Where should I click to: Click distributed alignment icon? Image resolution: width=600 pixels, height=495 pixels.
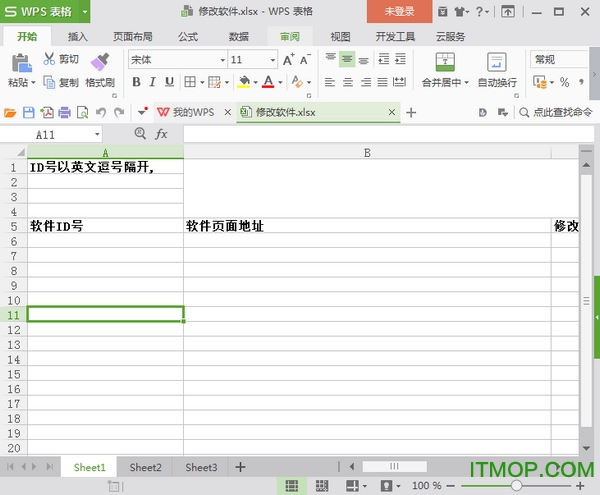(x=399, y=81)
